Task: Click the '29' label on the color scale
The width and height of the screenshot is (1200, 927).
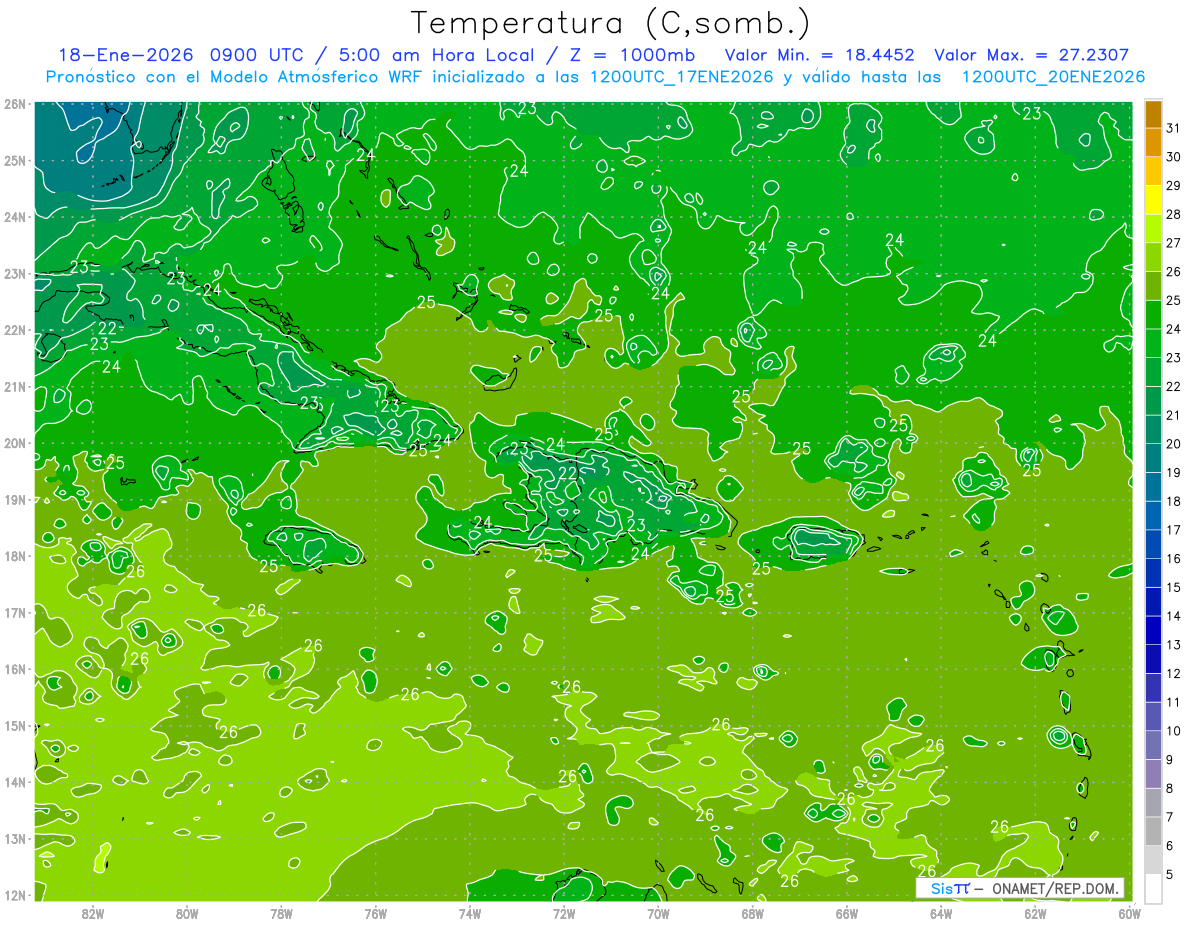Action: tap(1173, 186)
